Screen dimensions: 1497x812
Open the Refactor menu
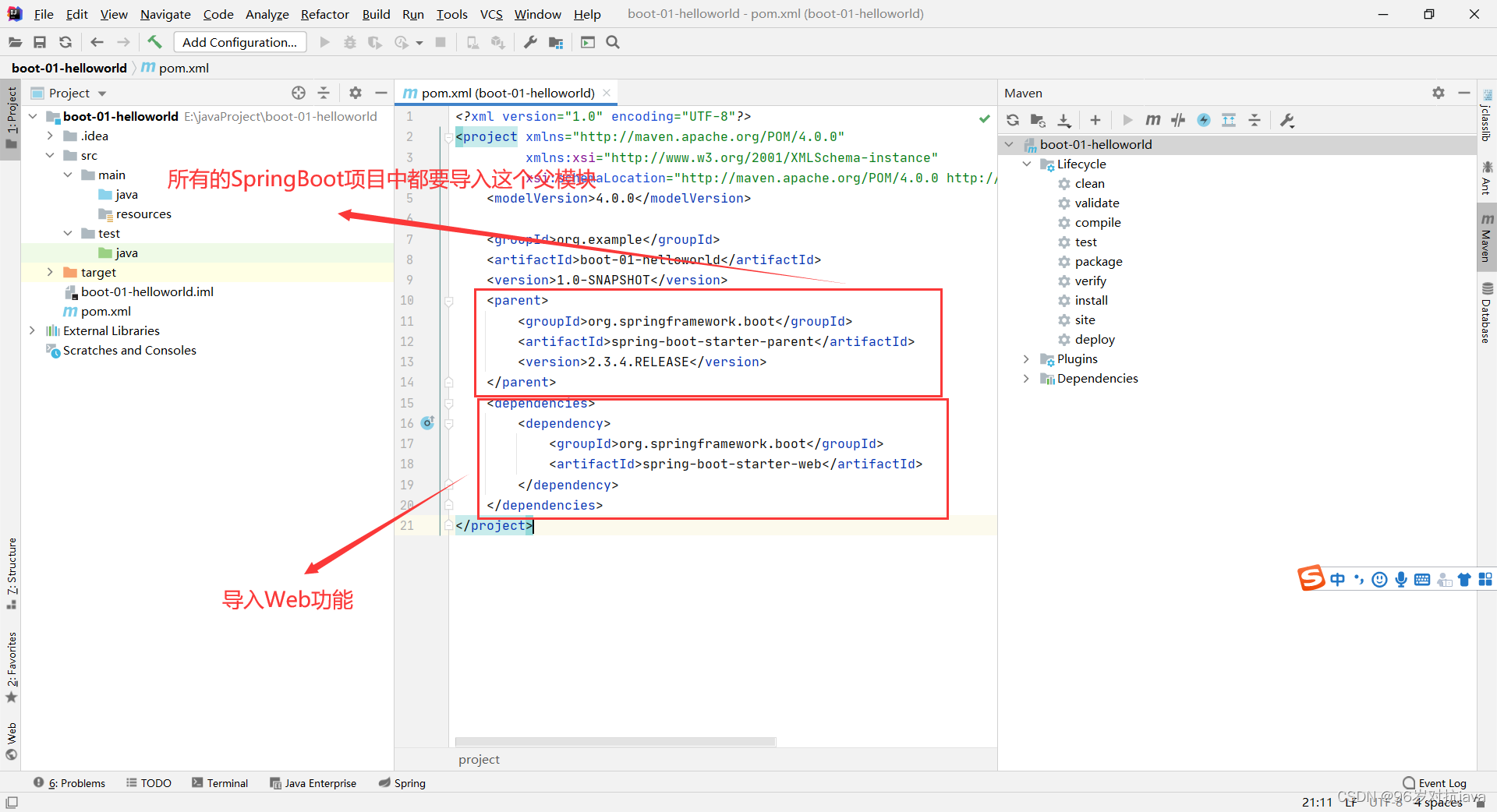pos(325,14)
